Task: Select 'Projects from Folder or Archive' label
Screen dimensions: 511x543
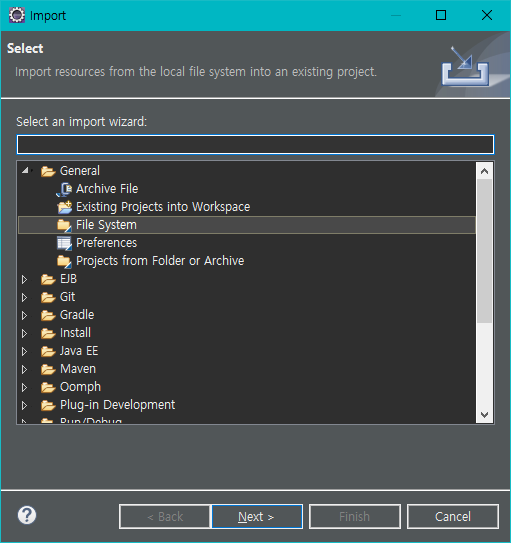Action: [160, 261]
